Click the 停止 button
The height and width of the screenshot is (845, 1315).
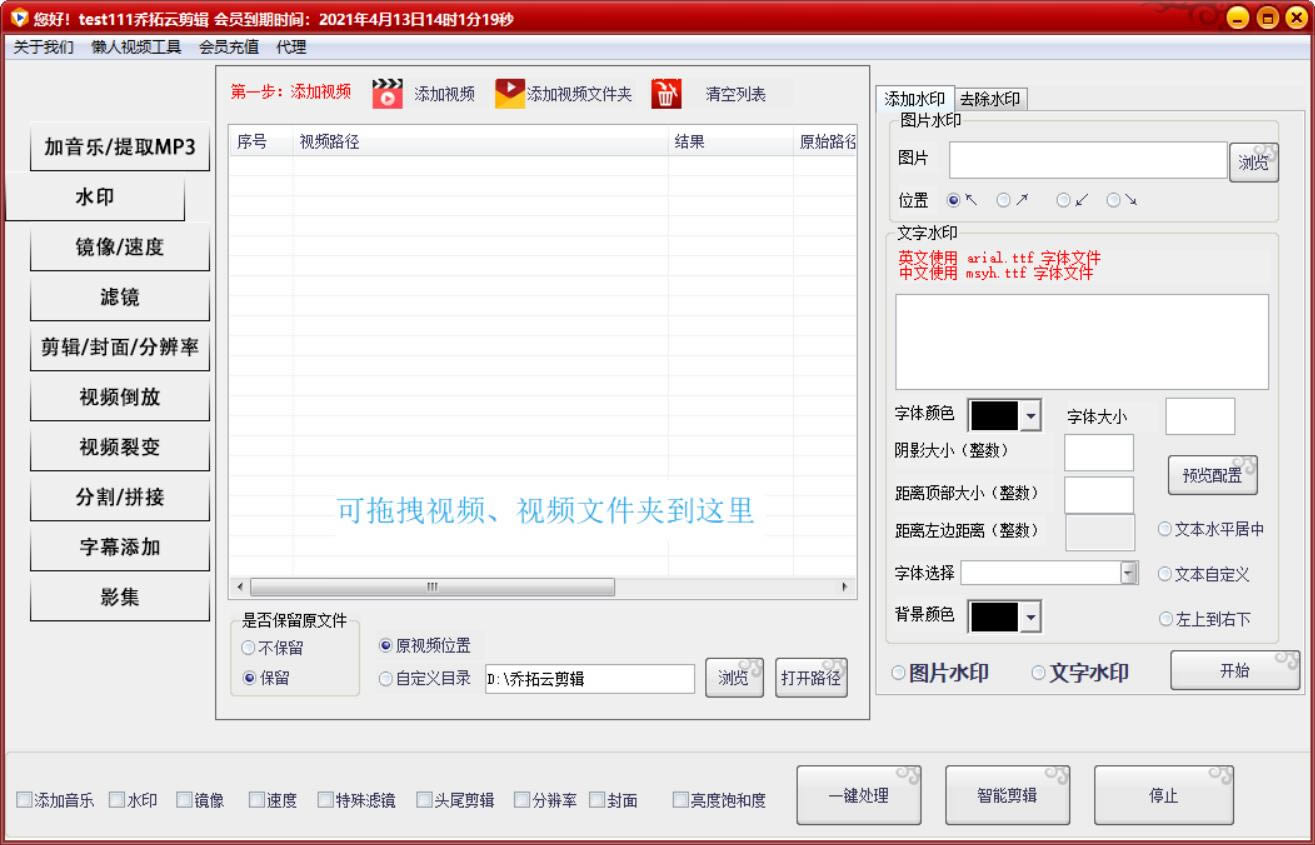1164,796
